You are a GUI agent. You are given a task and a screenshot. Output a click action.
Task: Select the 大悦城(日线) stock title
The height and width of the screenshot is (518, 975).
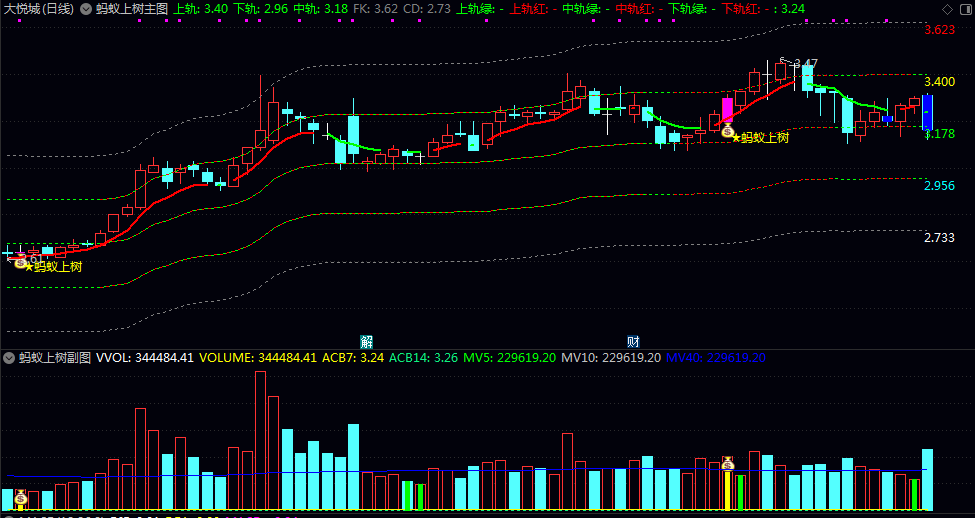click(39, 9)
